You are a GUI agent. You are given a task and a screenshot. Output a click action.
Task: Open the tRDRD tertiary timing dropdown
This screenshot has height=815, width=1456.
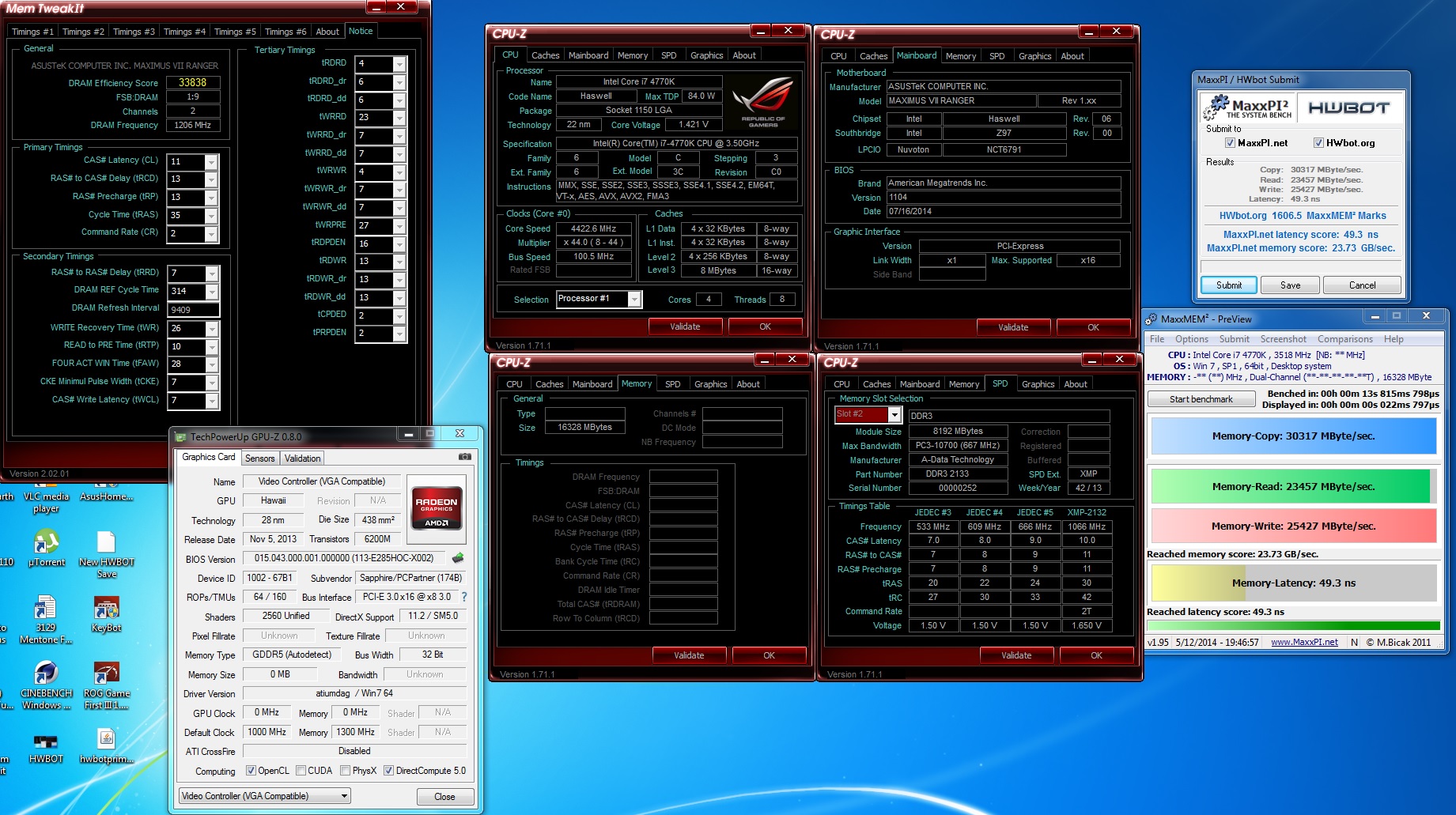coord(399,64)
